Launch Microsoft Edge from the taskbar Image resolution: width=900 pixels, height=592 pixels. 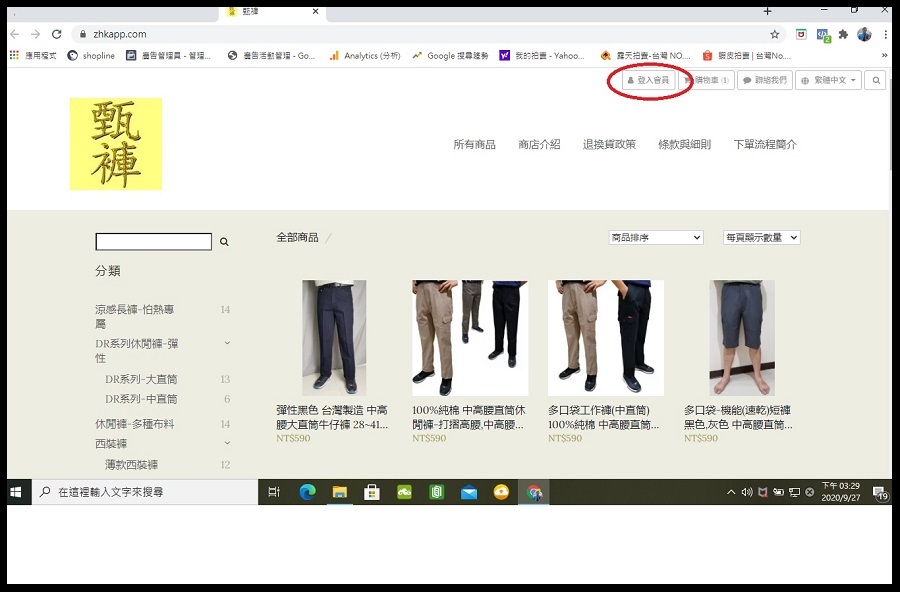(x=308, y=491)
